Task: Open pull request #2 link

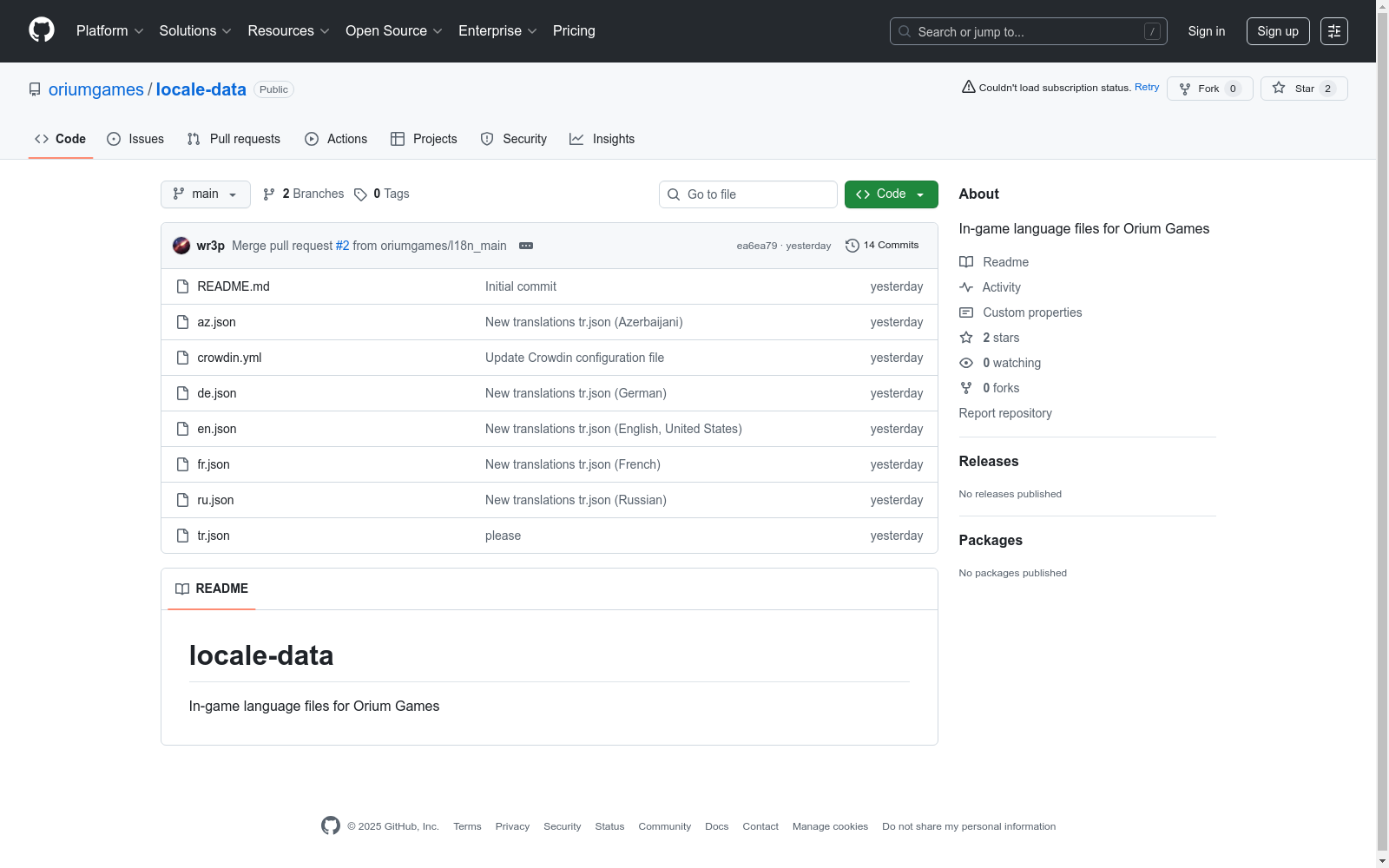Action: 343,246
